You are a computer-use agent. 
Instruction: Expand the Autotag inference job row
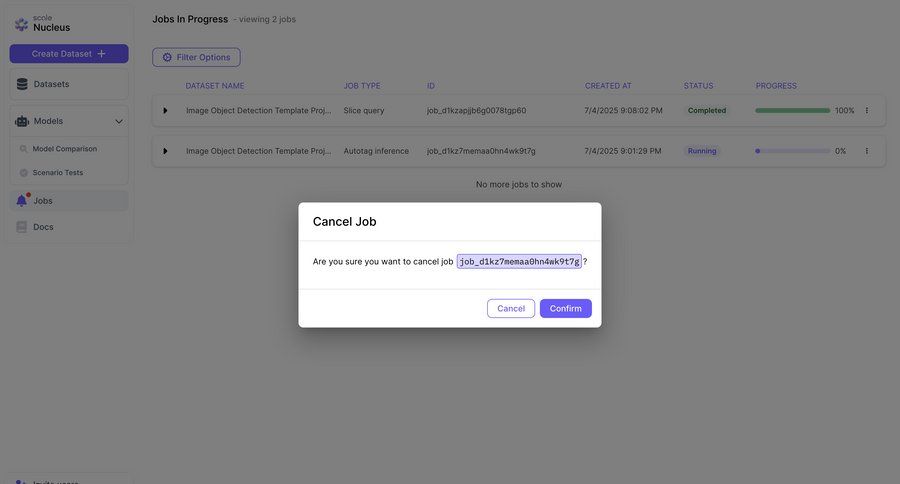pyautogui.click(x=165, y=151)
